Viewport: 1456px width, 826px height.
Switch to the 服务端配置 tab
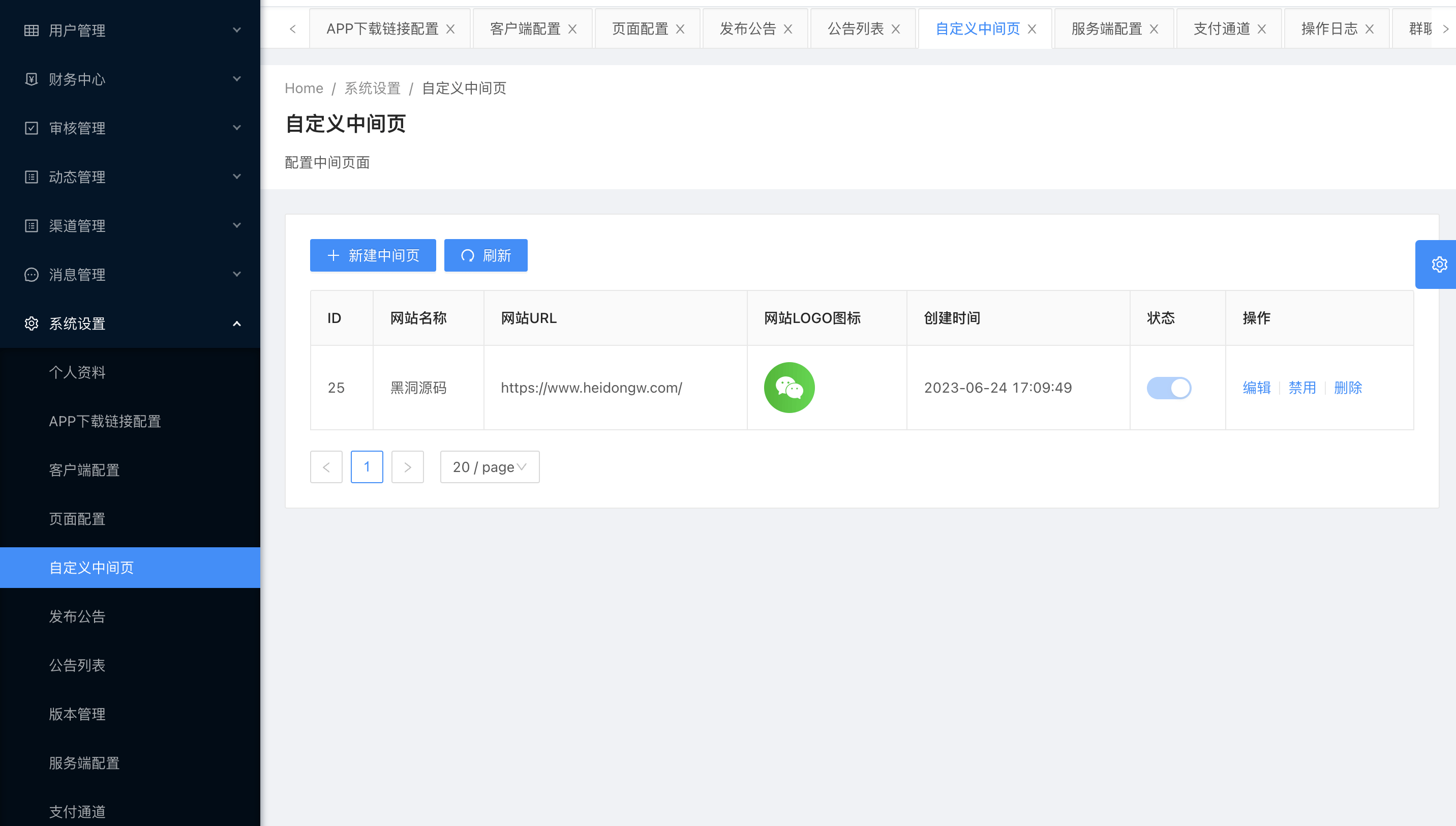pyautogui.click(x=1106, y=29)
